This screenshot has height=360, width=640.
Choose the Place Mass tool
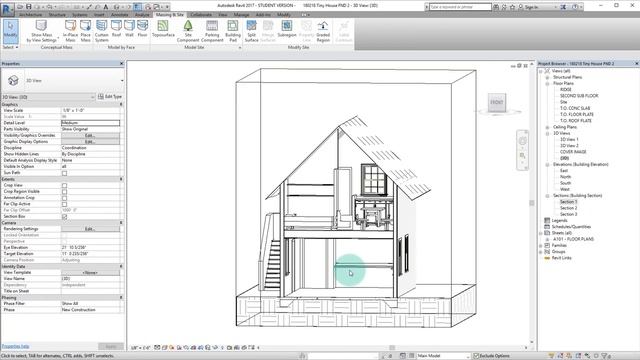coord(85,31)
